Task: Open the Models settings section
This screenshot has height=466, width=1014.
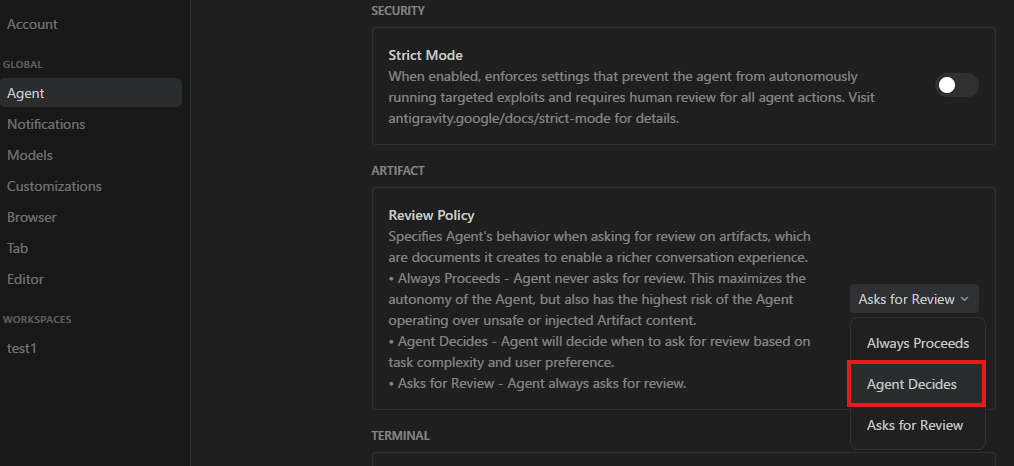Action: (x=30, y=155)
